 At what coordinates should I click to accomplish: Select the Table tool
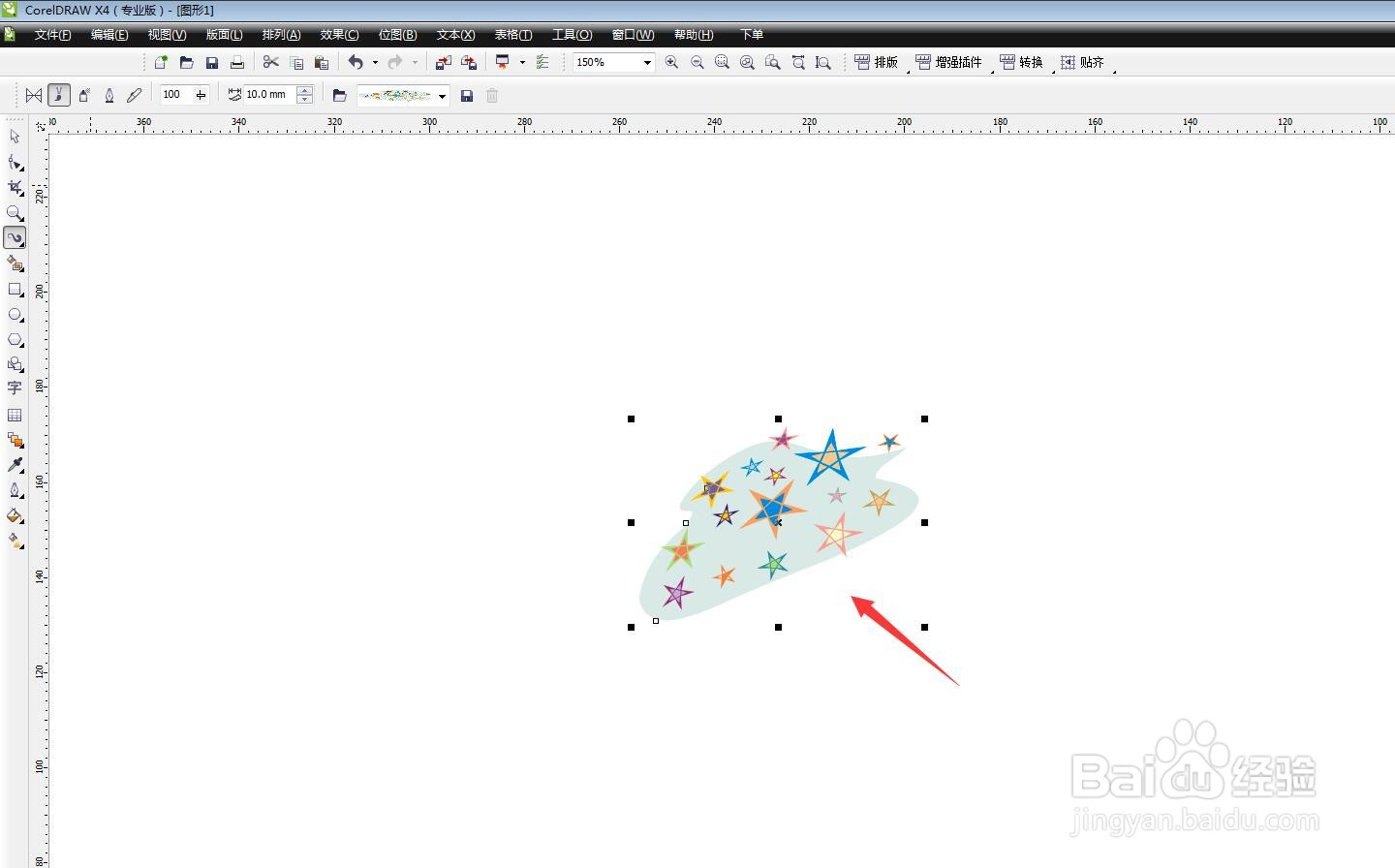click(x=15, y=415)
